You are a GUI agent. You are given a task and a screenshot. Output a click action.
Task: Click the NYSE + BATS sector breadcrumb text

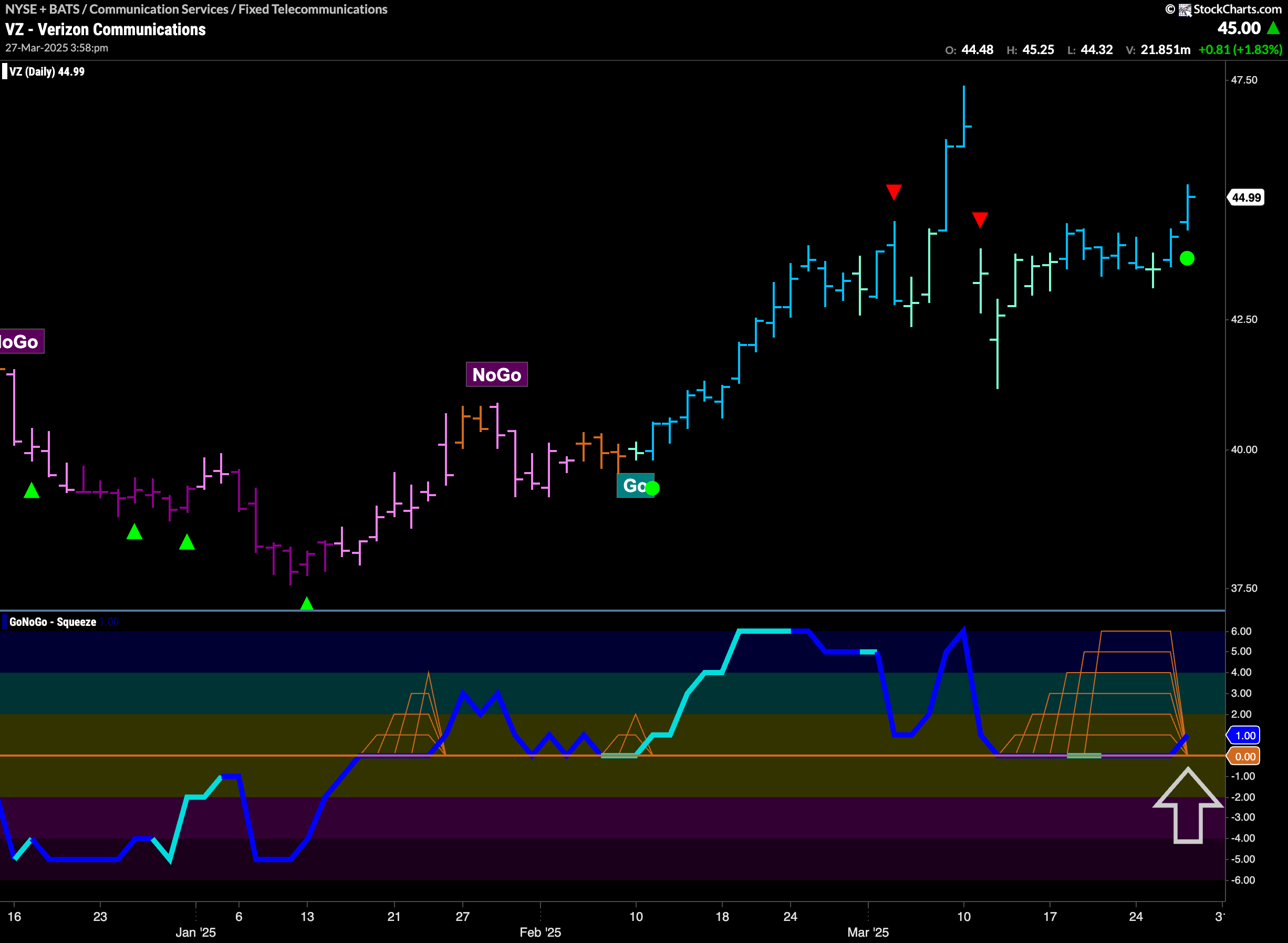(196, 9)
